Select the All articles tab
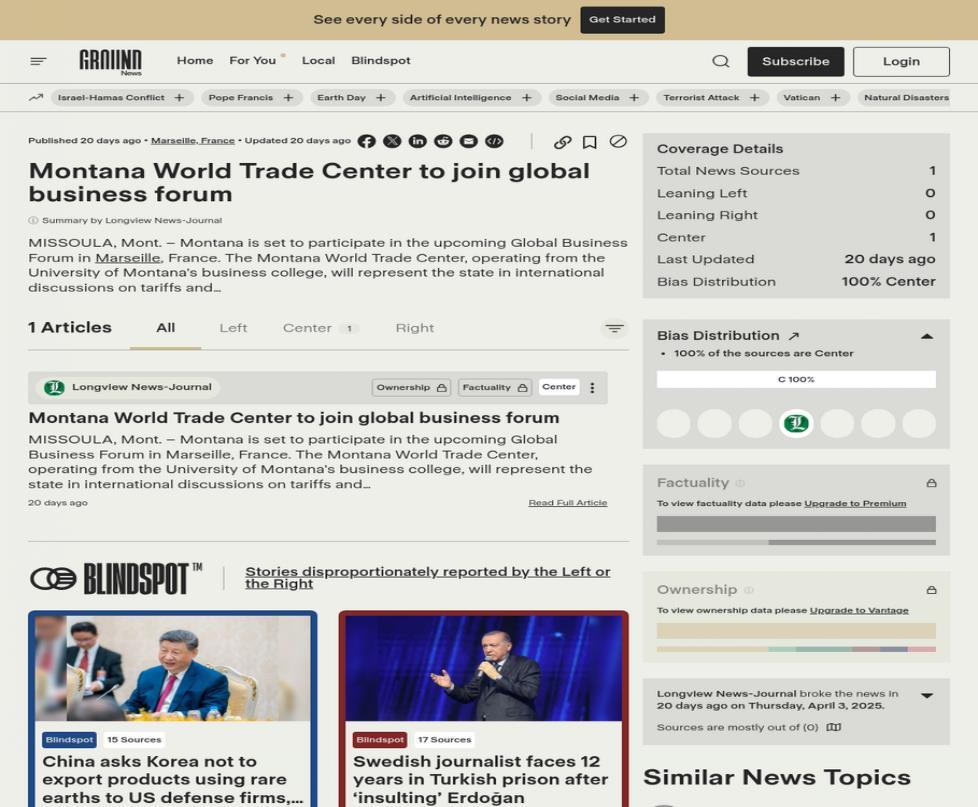The height and width of the screenshot is (807, 978). click(x=165, y=328)
